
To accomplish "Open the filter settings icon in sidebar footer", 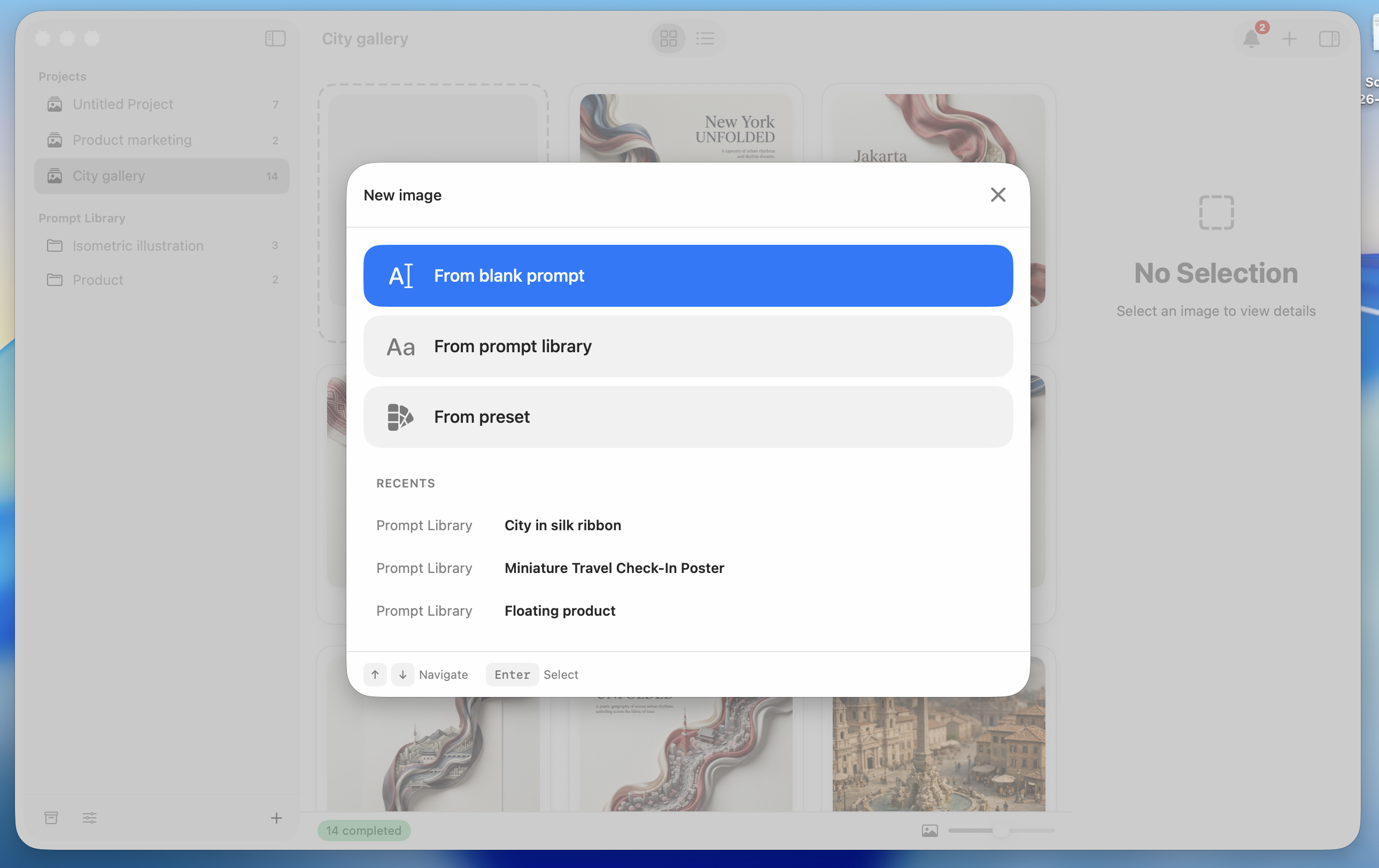I will [89, 818].
